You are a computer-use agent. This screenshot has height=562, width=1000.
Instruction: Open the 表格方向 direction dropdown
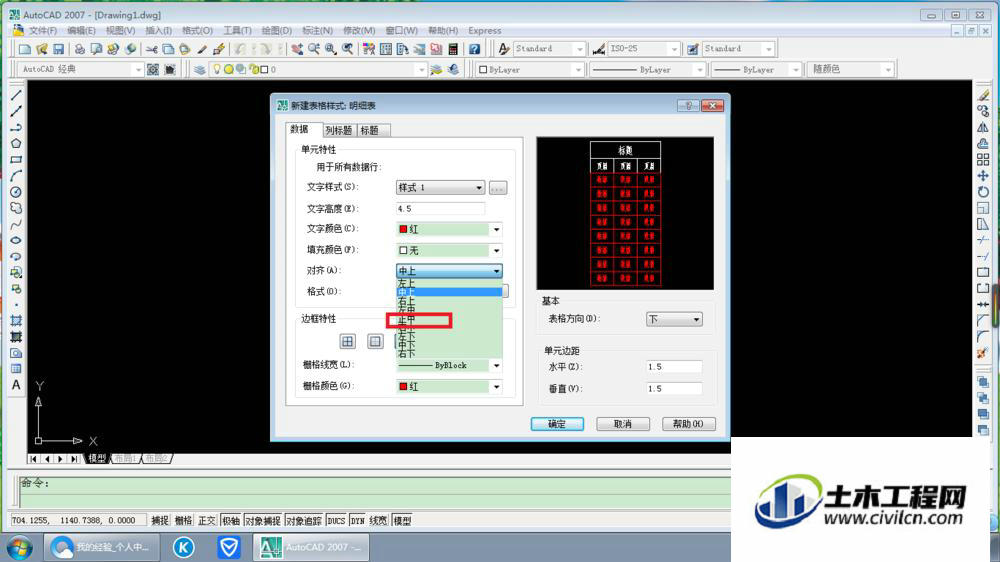674,319
